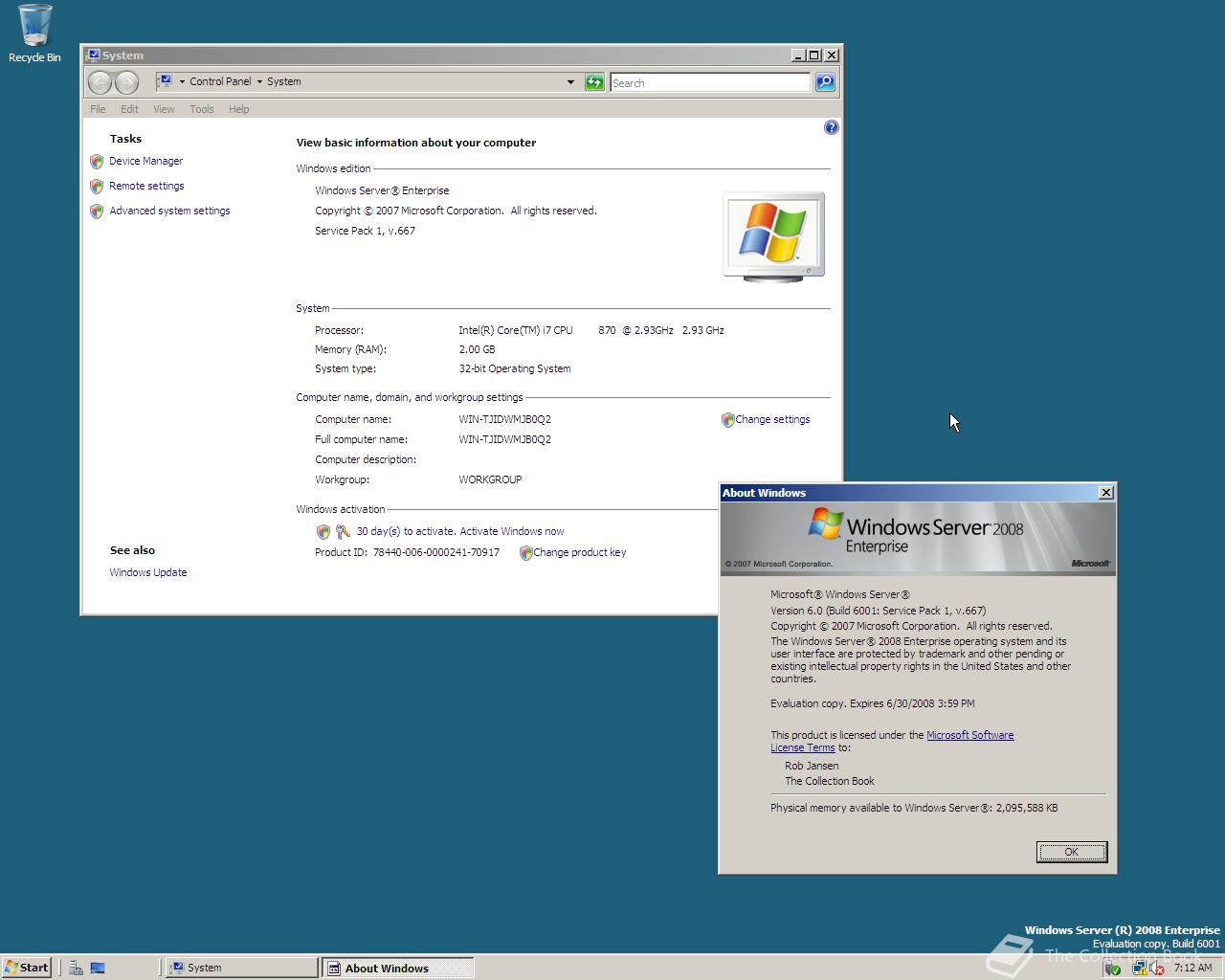The height and width of the screenshot is (980, 1225).
Task: Click the computer name WIN-TJIDWMJB0Q2 value
Action: point(504,420)
